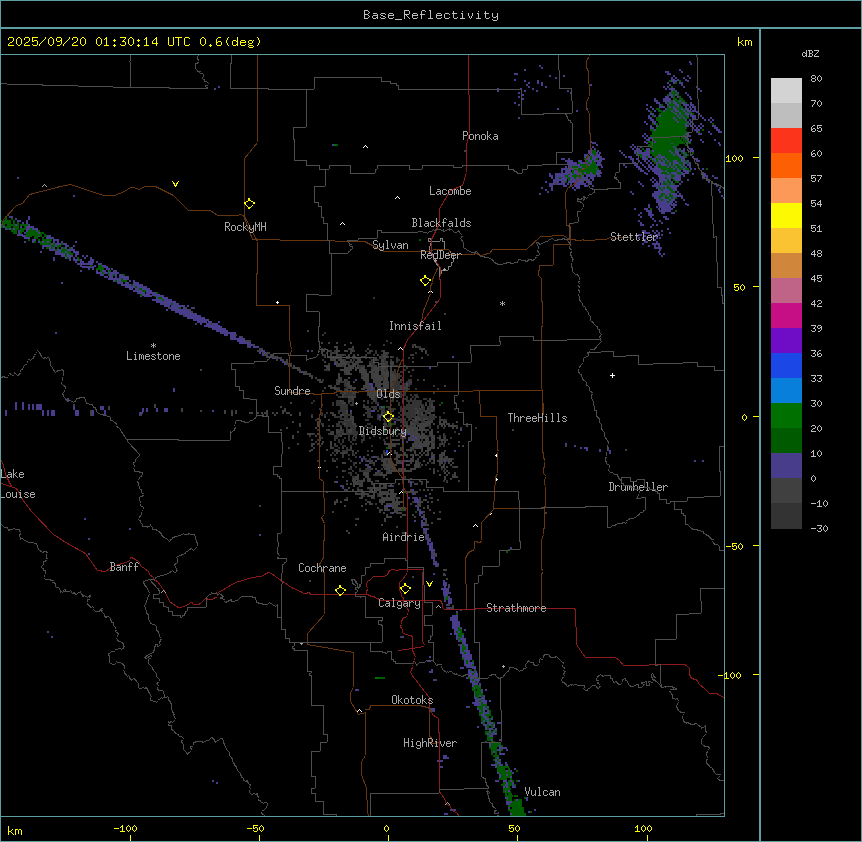Click the yellow diamond marker above RockyMH

pos(249,203)
